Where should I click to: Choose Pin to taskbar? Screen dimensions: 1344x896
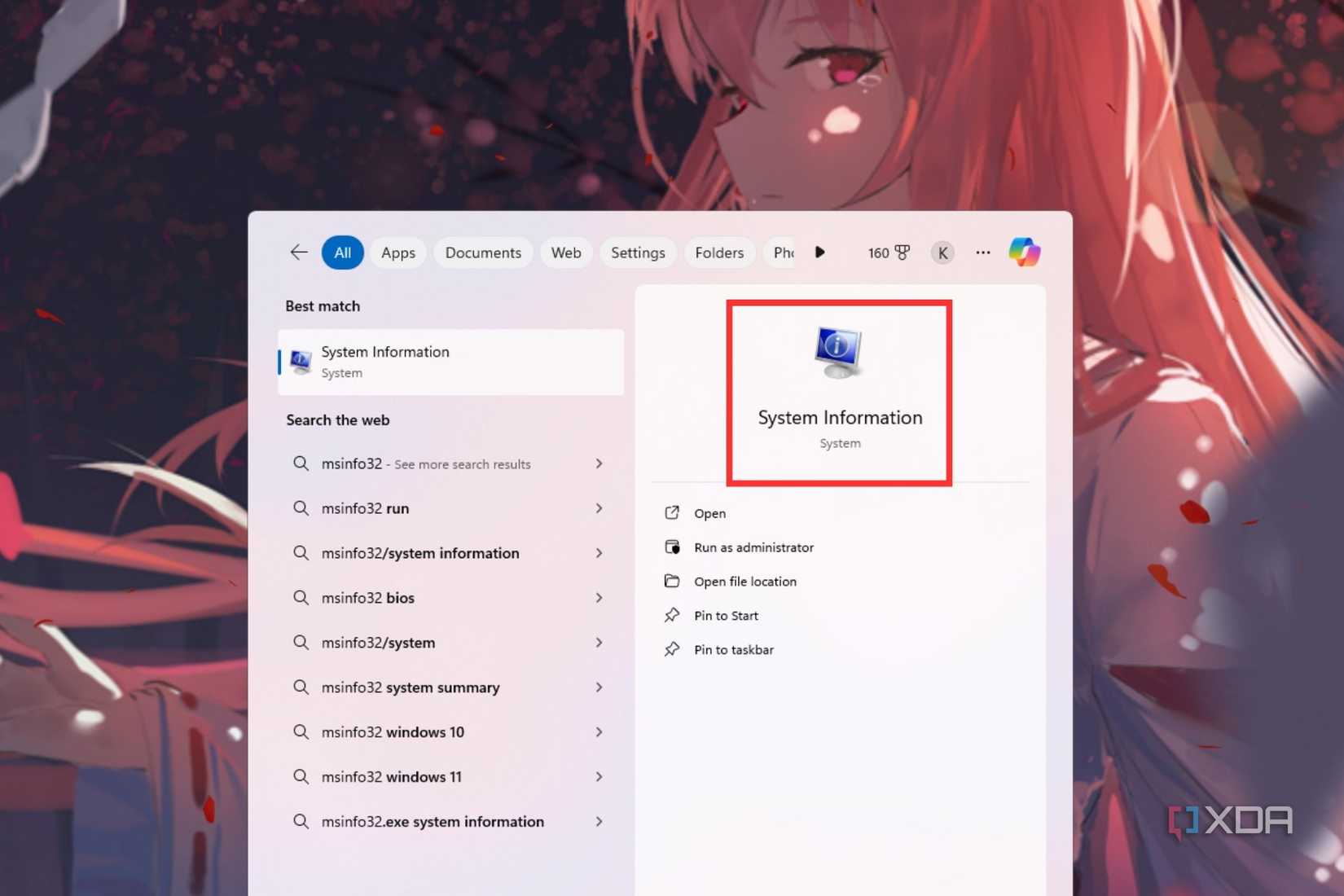point(734,650)
